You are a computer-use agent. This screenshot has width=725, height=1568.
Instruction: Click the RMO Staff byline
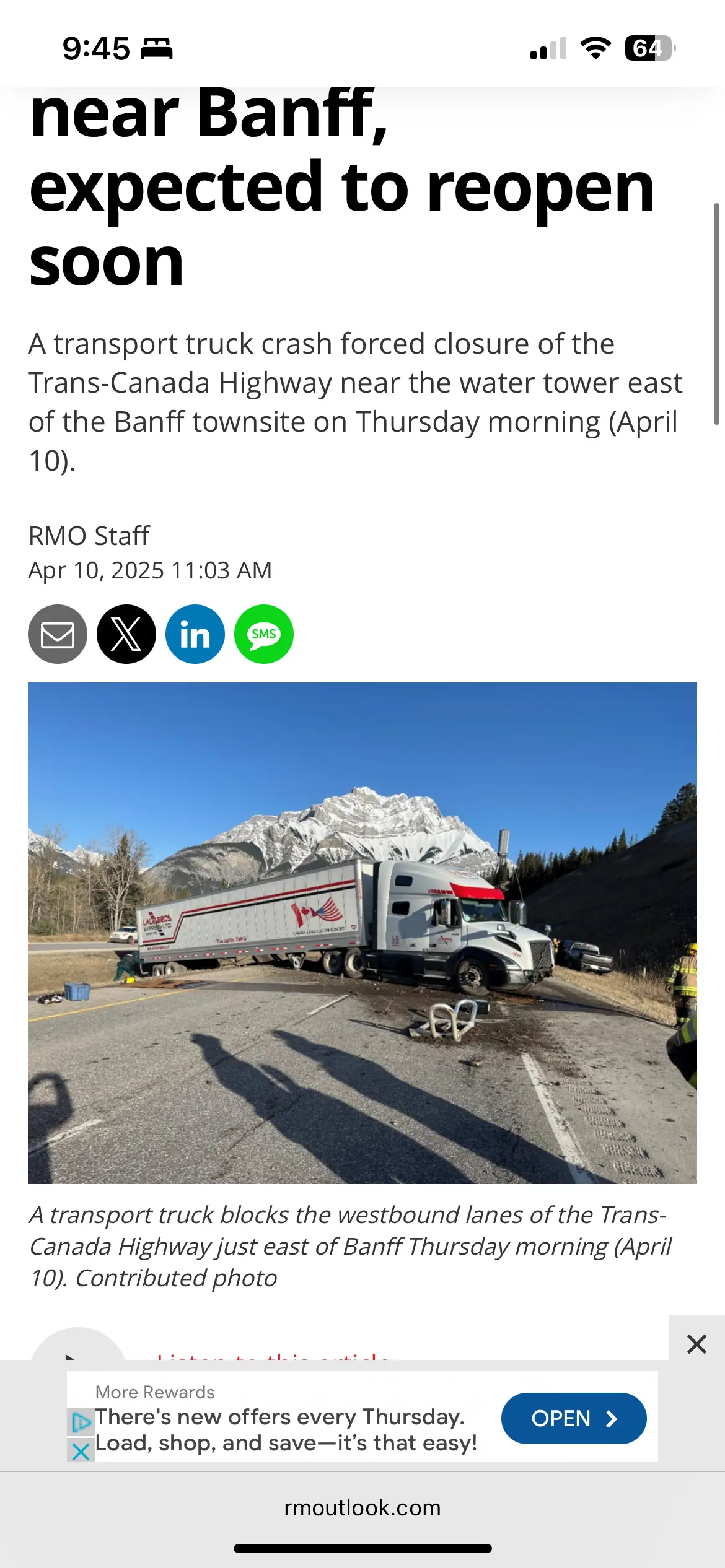tap(89, 536)
